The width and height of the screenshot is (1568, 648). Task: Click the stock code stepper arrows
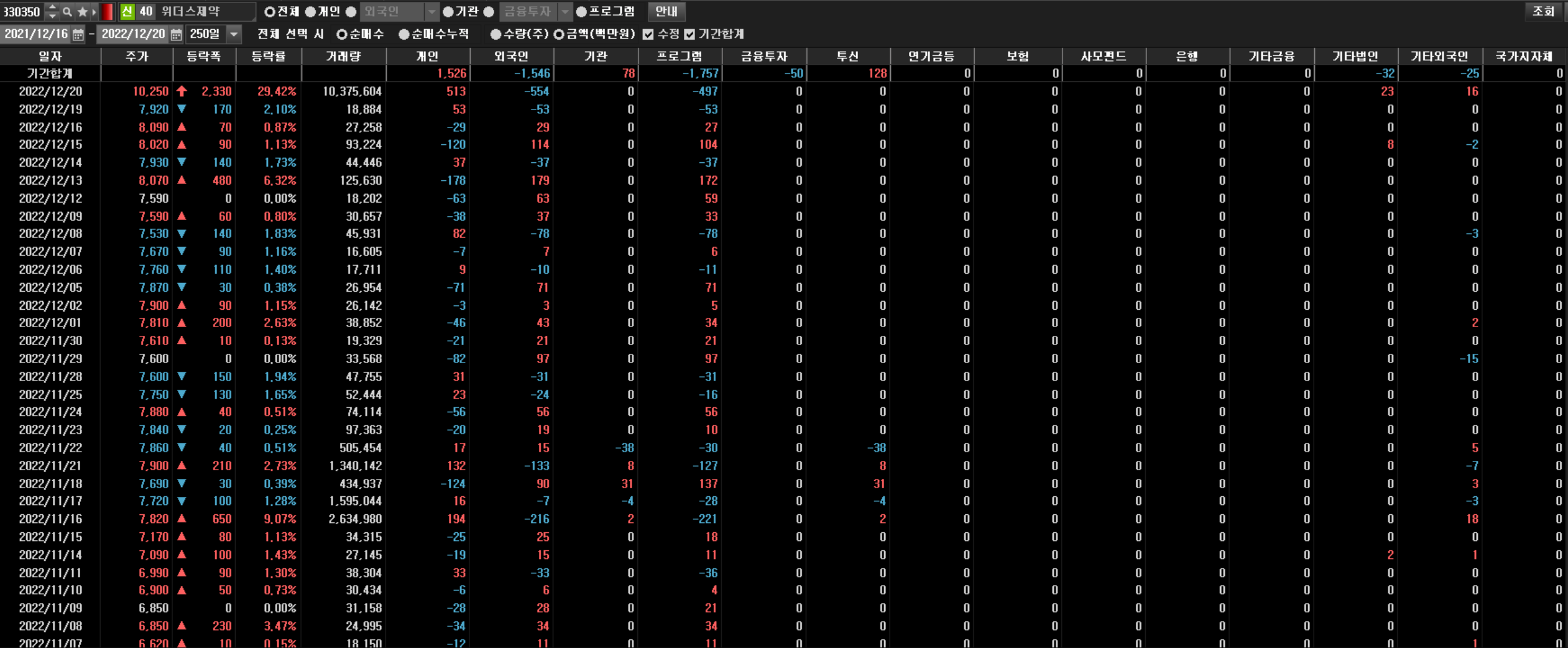point(52,11)
